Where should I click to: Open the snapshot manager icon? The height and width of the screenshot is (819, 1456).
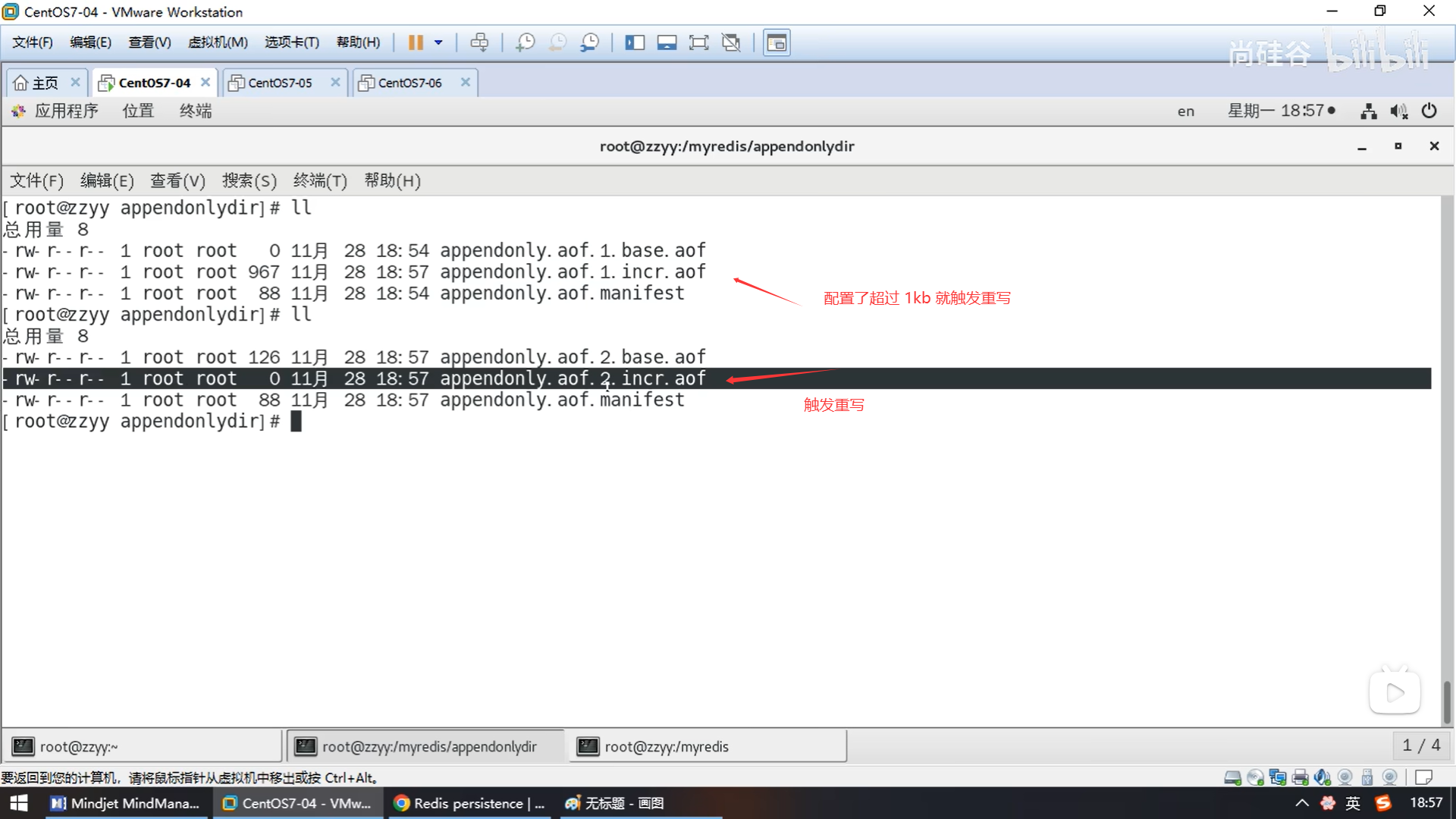(589, 42)
